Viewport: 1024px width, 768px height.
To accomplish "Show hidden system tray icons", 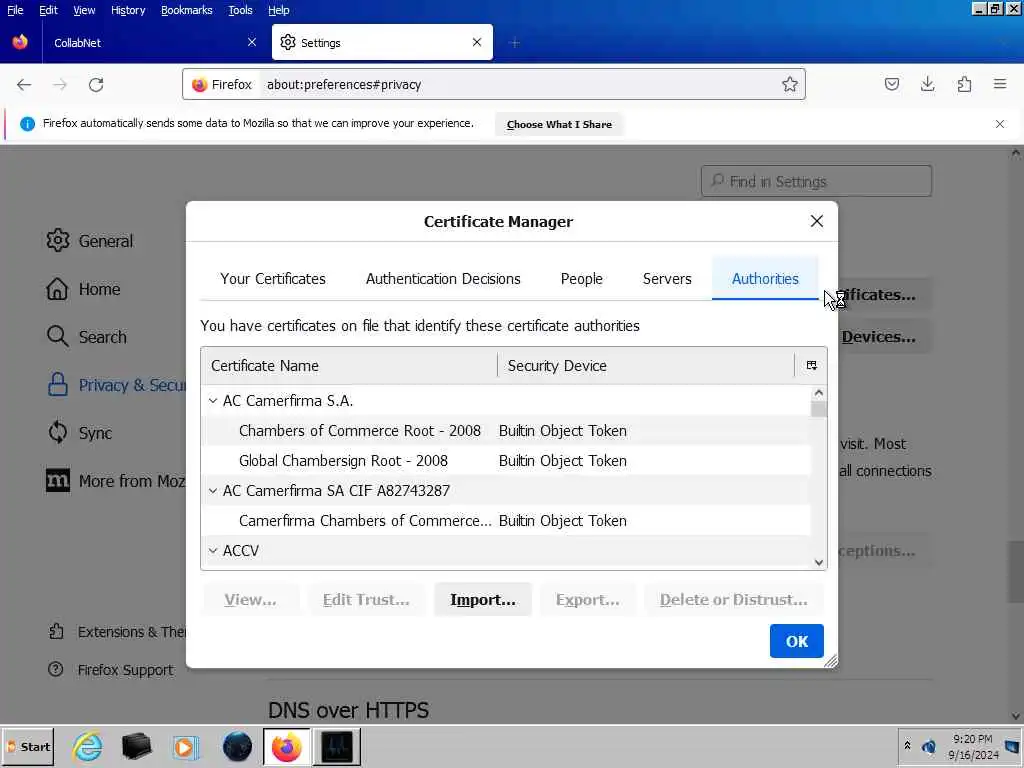I will coord(907,746).
